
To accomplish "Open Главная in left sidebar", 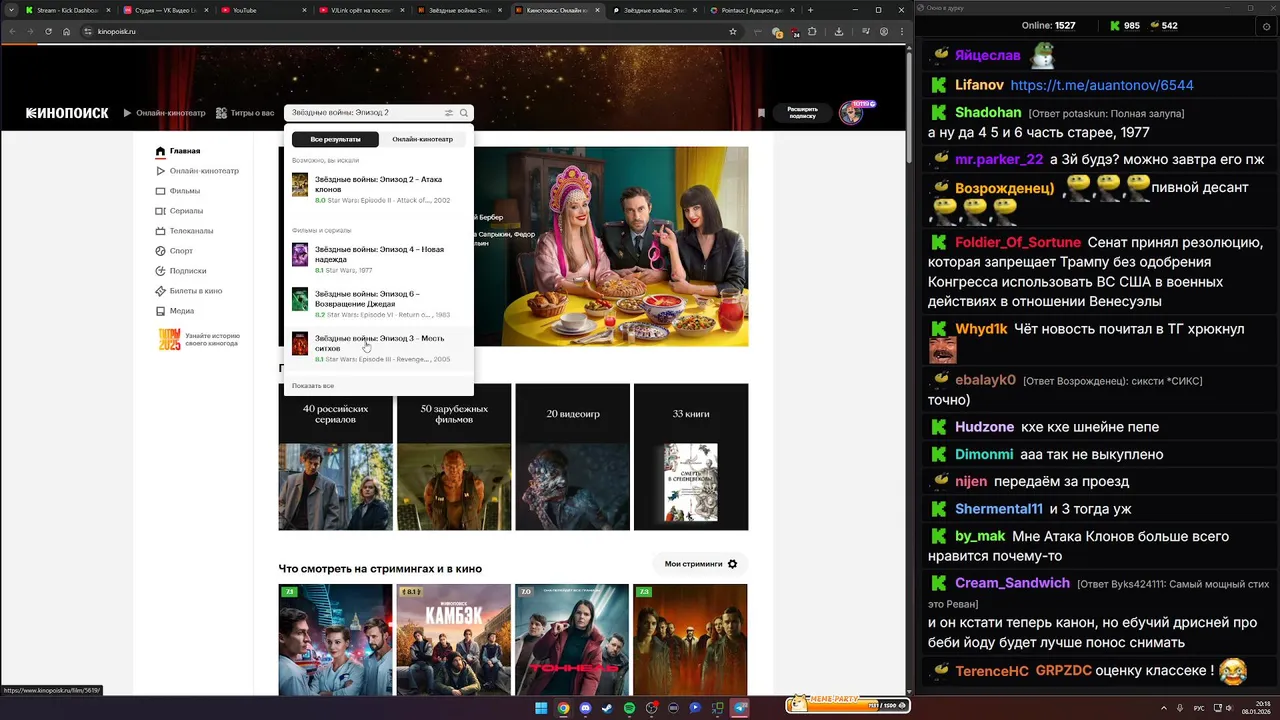I will tap(178, 151).
